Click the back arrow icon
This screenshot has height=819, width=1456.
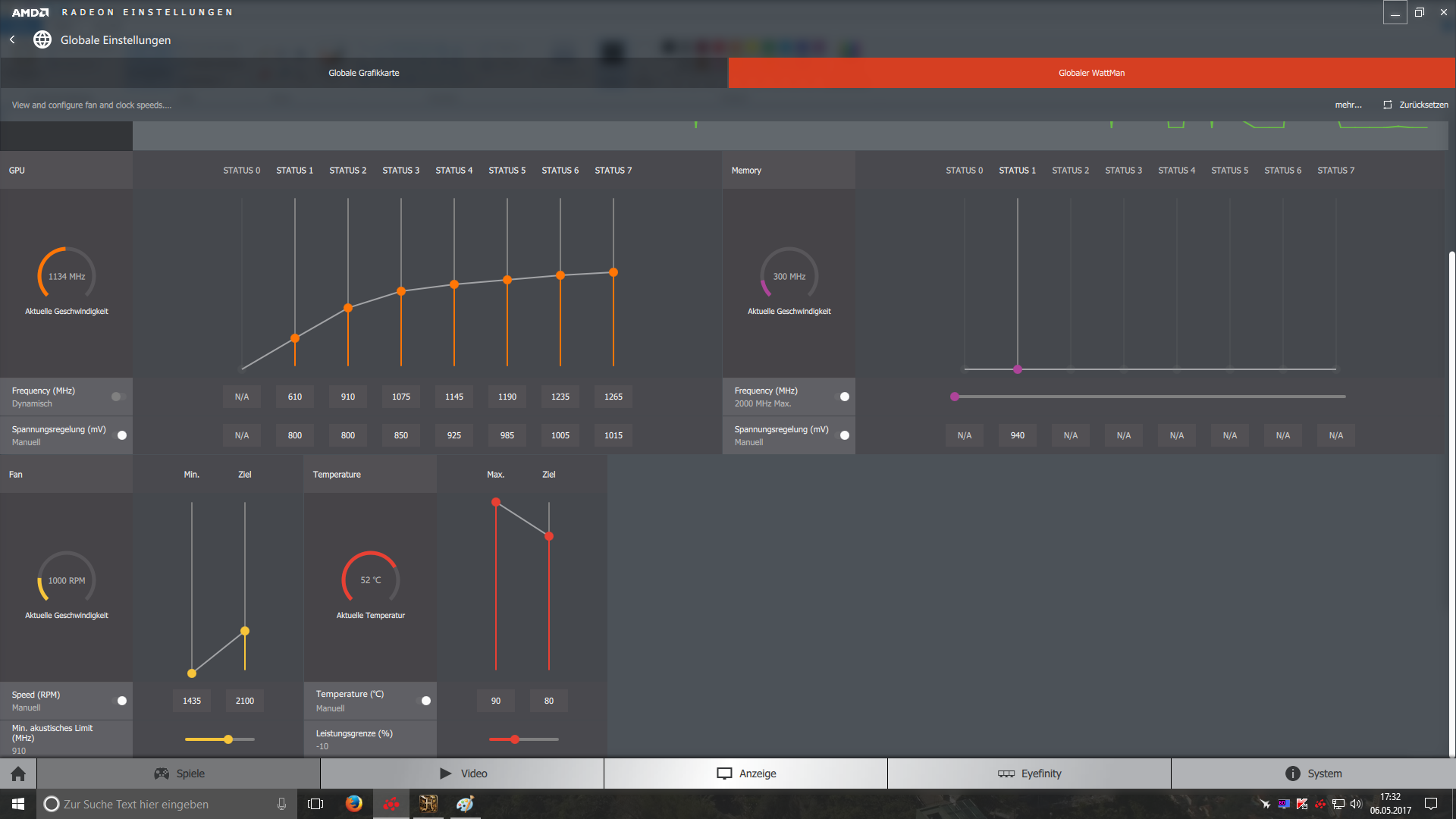coord(12,39)
